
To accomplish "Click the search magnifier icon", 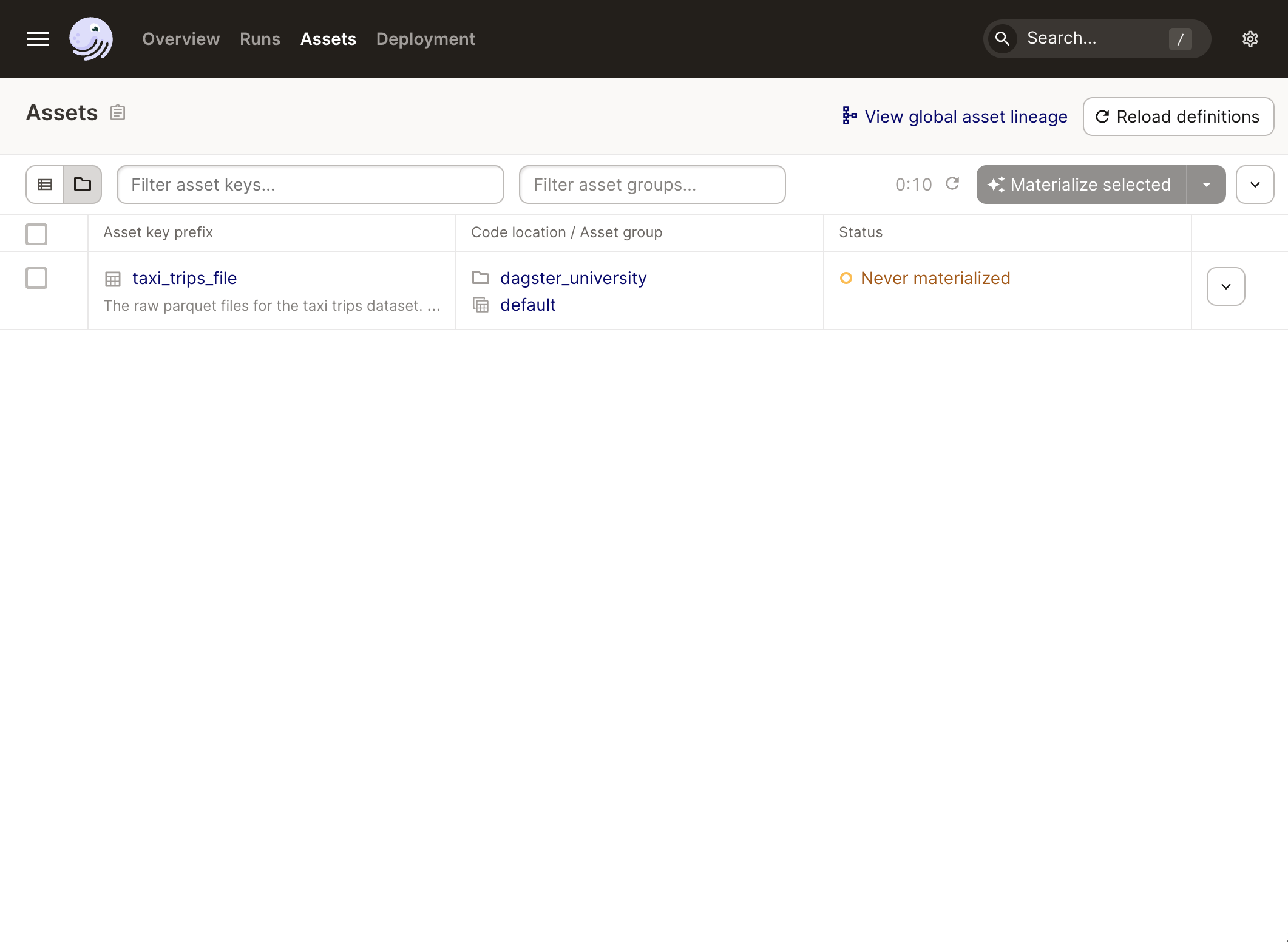I will tap(1002, 39).
